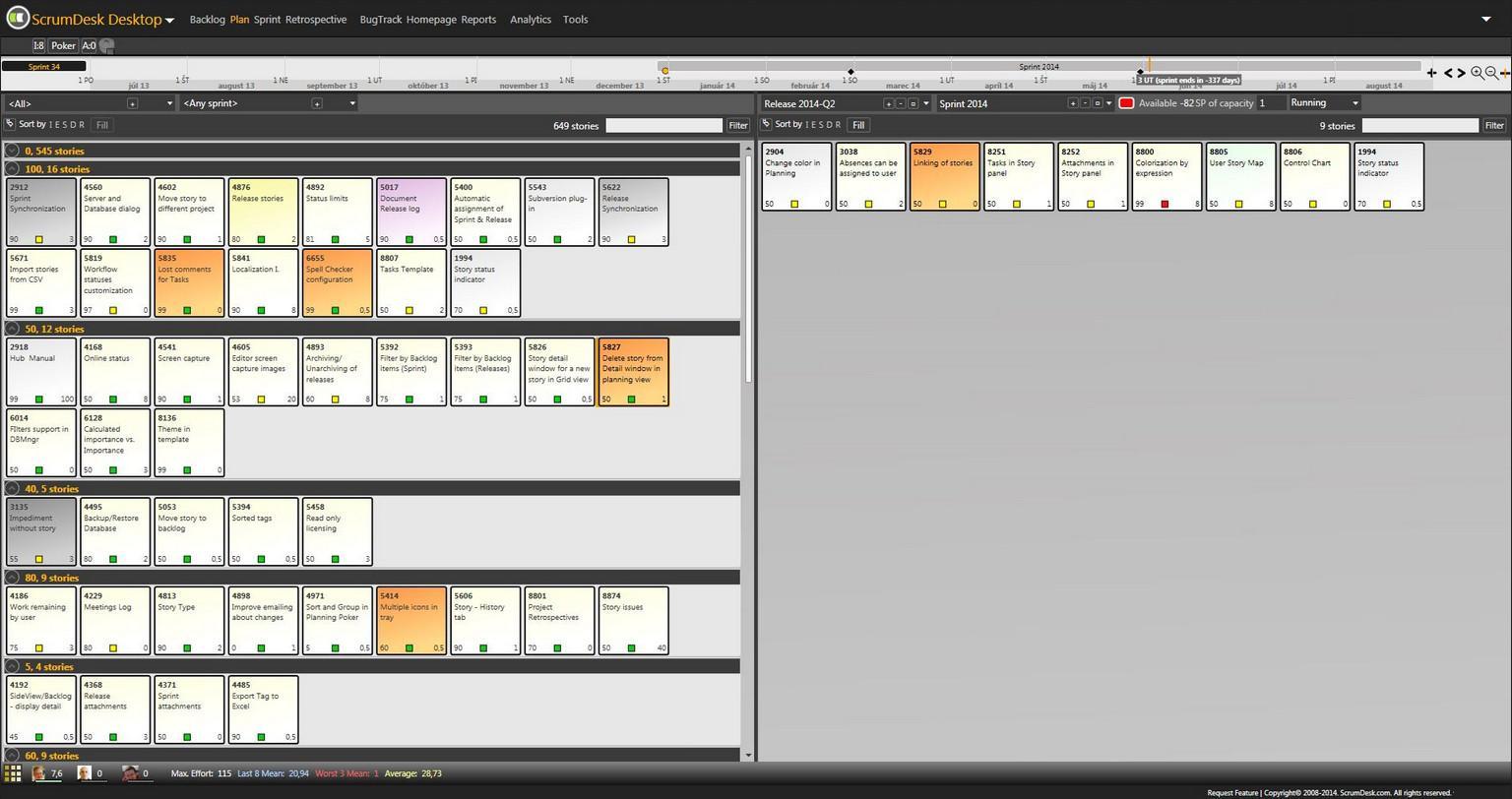The image size is (1512, 799).
Task: Add a sprint beside <Any sprint> dropdown
Action: tap(317, 103)
